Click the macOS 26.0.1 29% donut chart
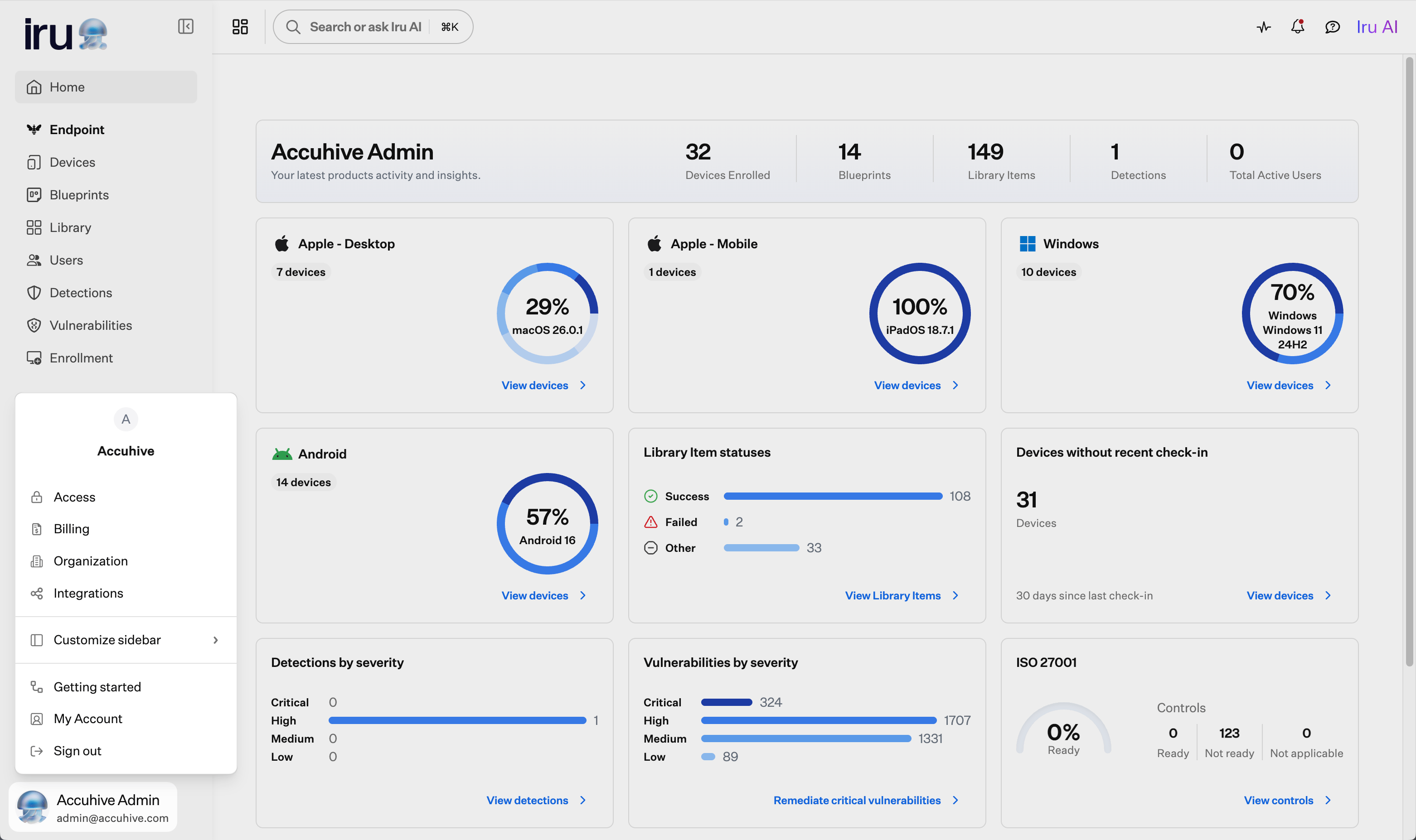 (548, 314)
